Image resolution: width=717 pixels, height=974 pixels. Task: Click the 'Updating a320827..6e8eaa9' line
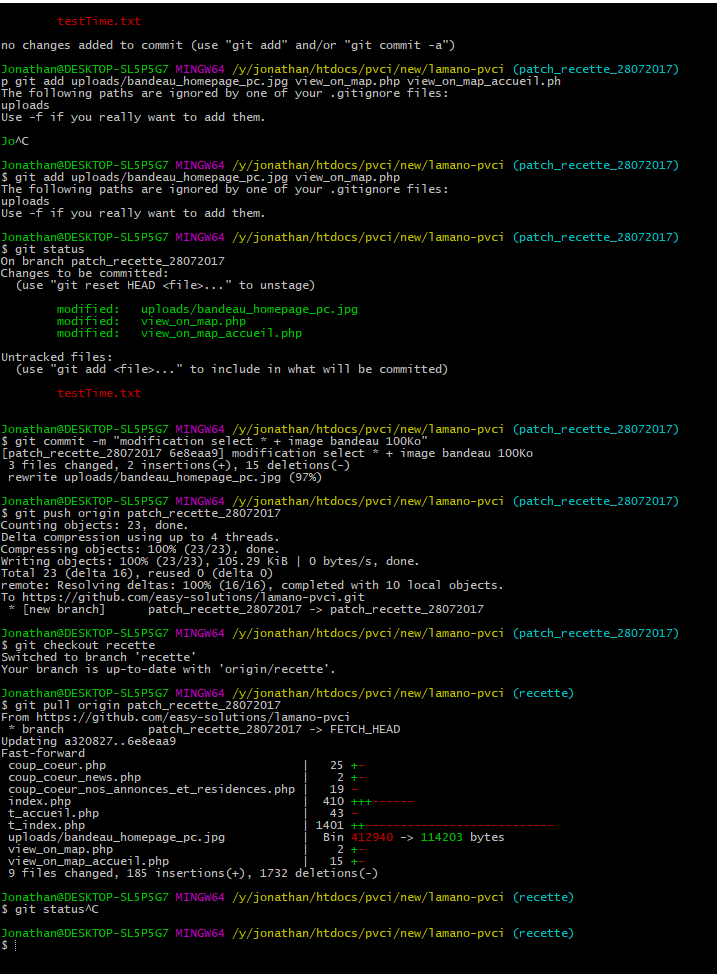(x=89, y=741)
